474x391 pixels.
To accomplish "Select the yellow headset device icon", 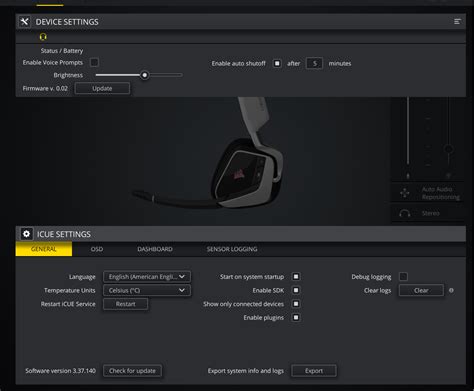I will pos(43,37).
